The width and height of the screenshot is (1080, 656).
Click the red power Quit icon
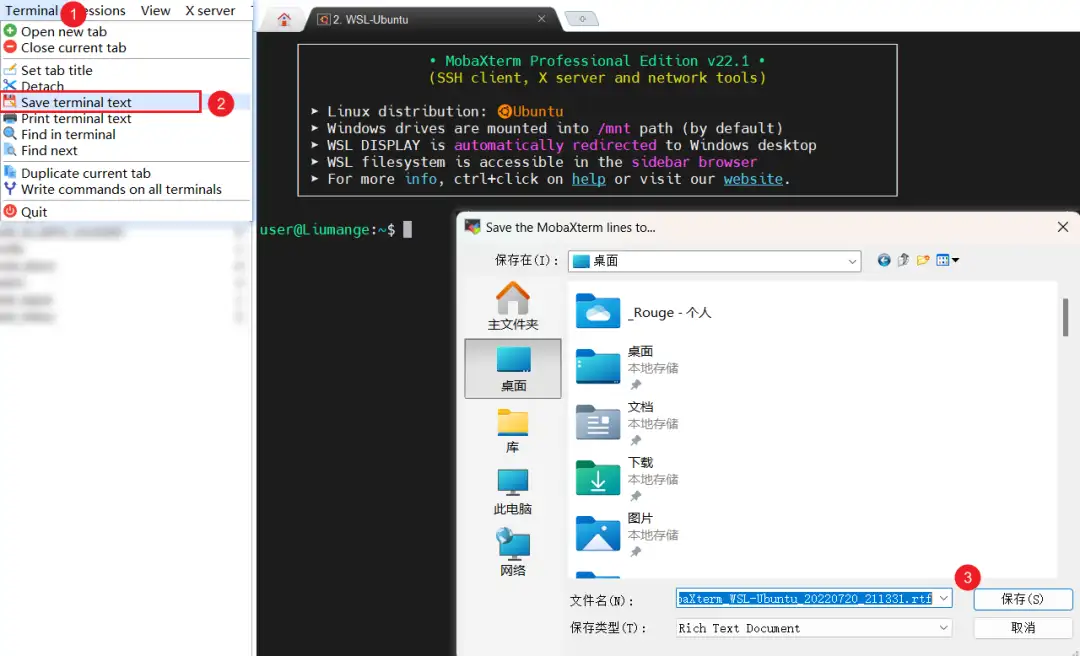coord(10,211)
